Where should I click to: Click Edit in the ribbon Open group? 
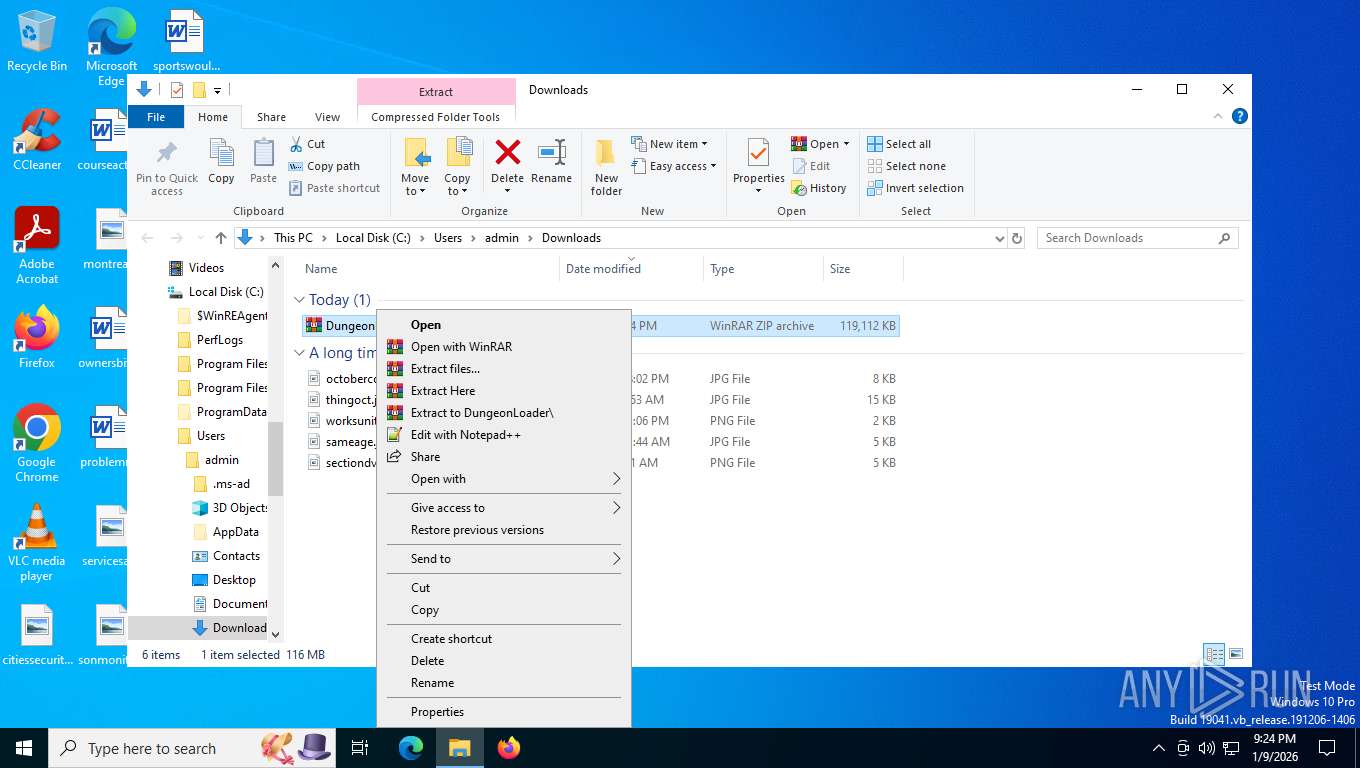click(x=811, y=166)
